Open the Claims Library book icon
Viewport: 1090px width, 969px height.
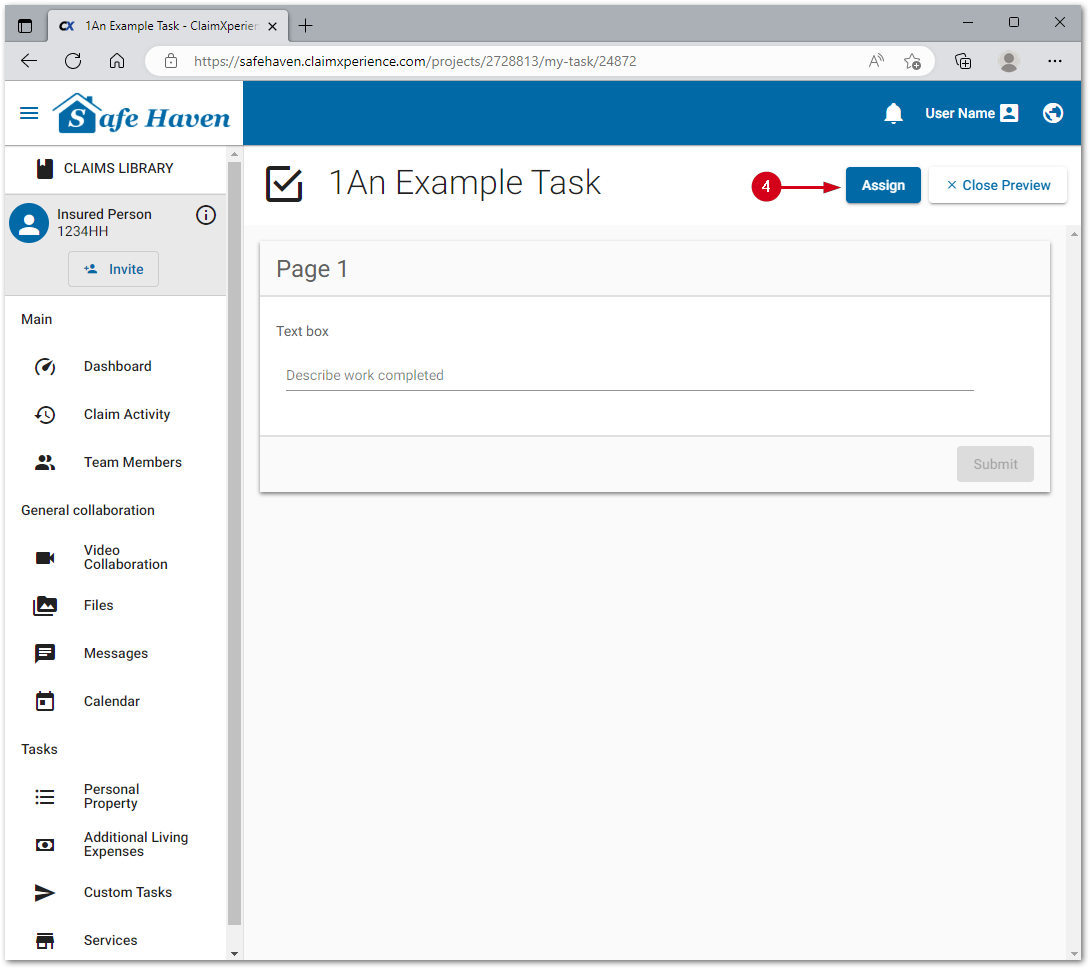[x=44, y=169]
